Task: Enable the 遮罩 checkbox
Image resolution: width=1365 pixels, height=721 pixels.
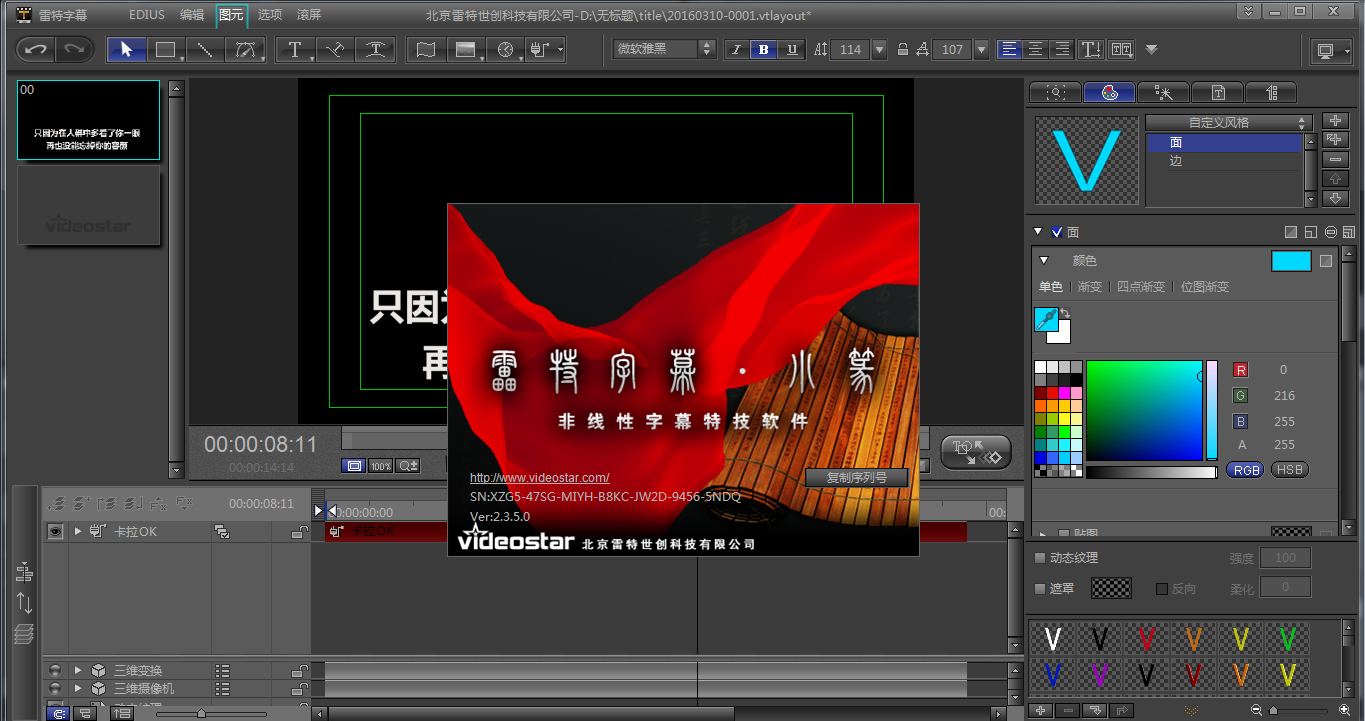Action: coord(1040,588)
